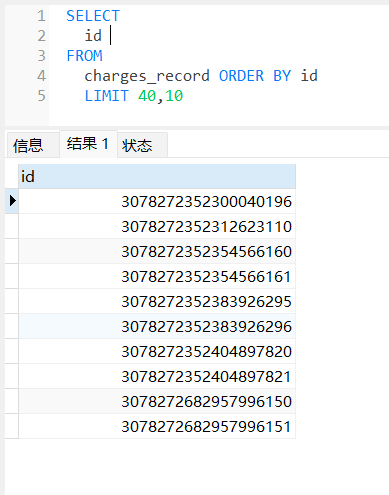Click charges_record table name in query
Screen dimensions: 389x495
(147, 76)
